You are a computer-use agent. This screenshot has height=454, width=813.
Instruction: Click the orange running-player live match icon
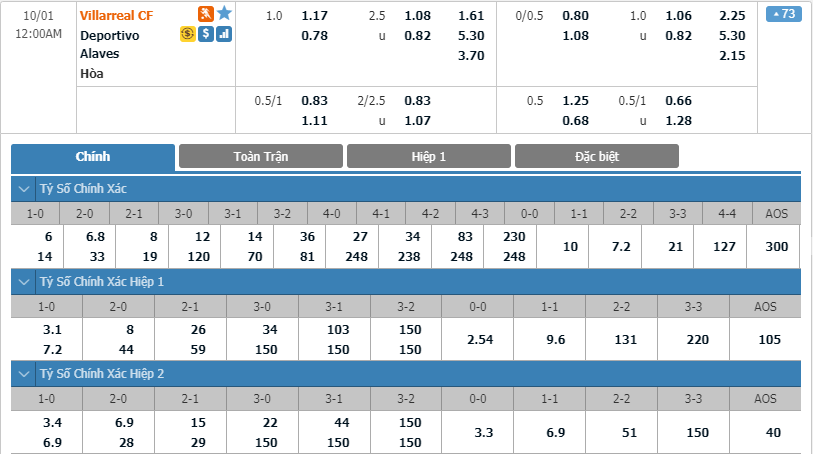(206, 14)
